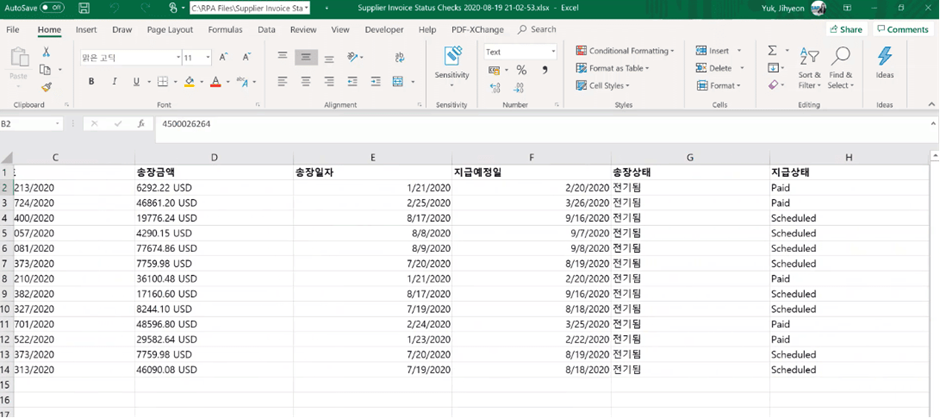Click the Decrease Font Size icon
Viewport: 940px width, 418px height.
point(246,57)
